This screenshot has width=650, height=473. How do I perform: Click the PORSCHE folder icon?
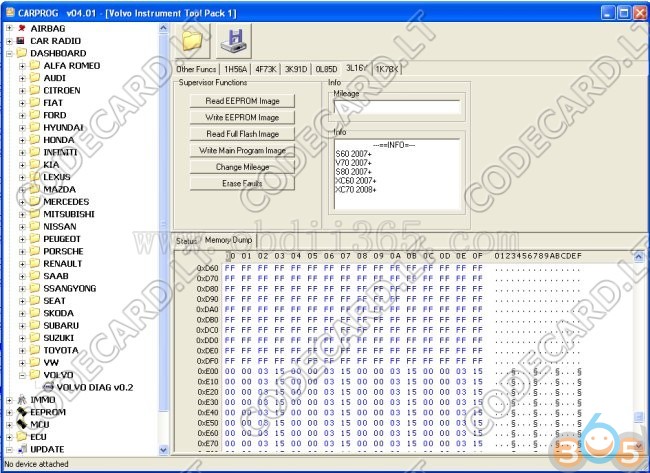click(x=35, y=251)
